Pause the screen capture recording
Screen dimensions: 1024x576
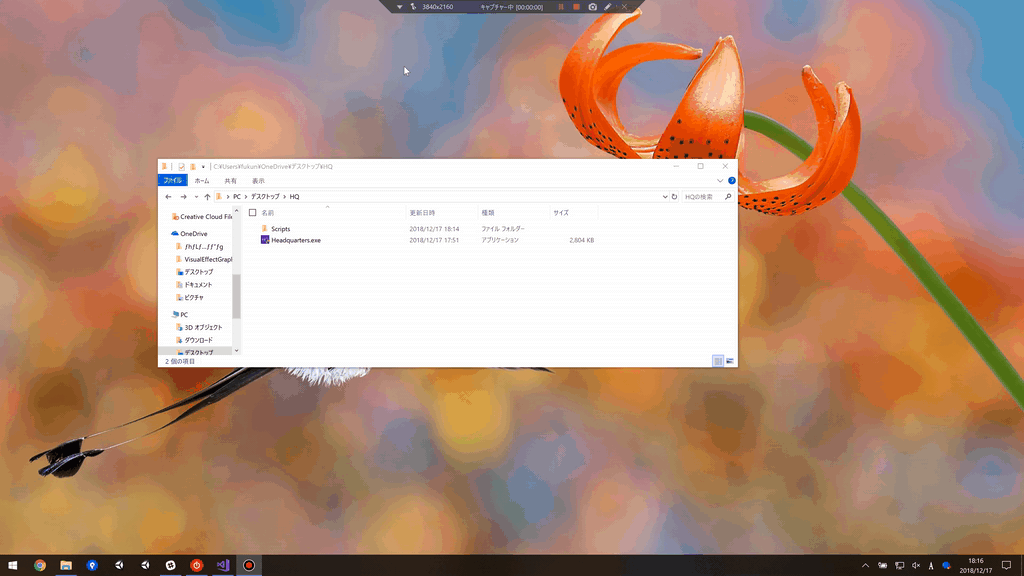[x=561, y=7]
